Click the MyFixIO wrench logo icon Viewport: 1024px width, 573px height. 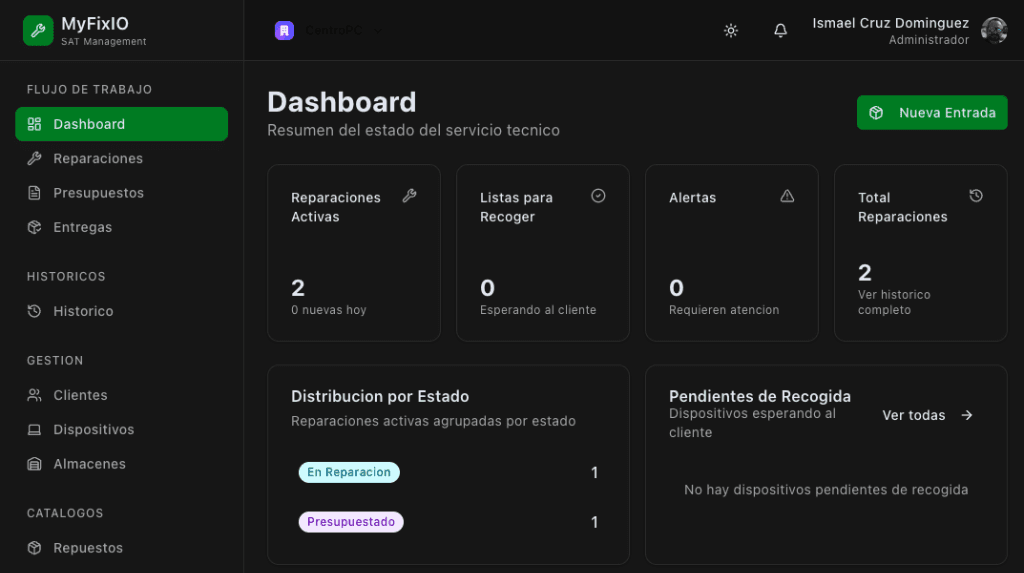coord(38,30)
